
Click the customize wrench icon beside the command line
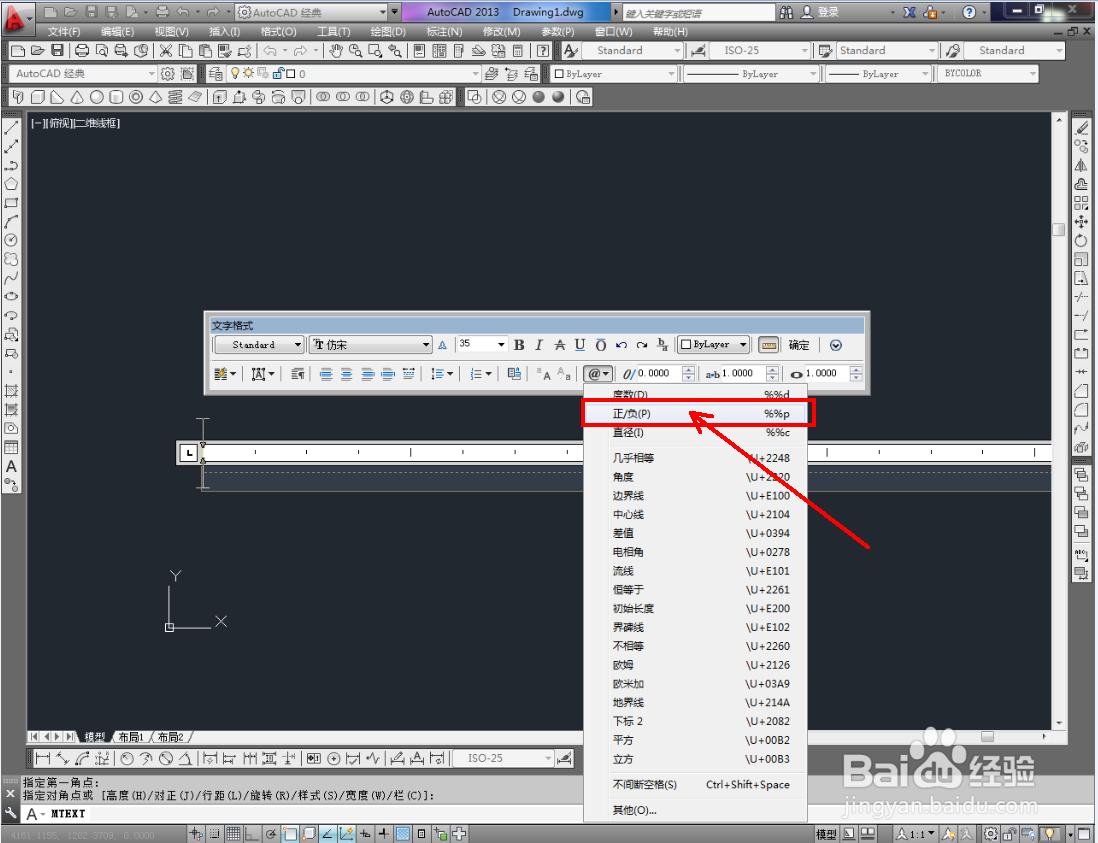tap(10, 814)
